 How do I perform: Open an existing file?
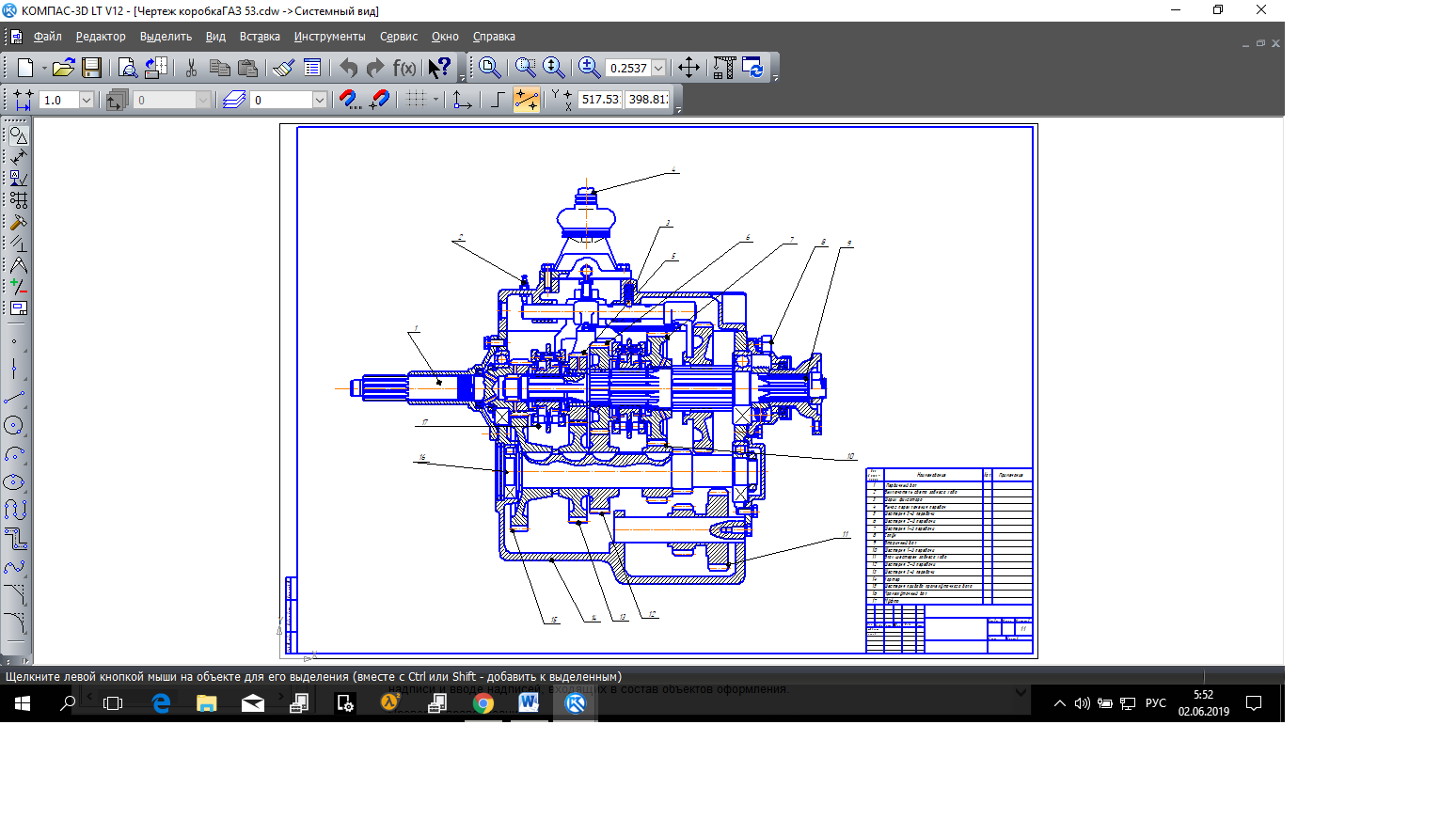(63, 68)
